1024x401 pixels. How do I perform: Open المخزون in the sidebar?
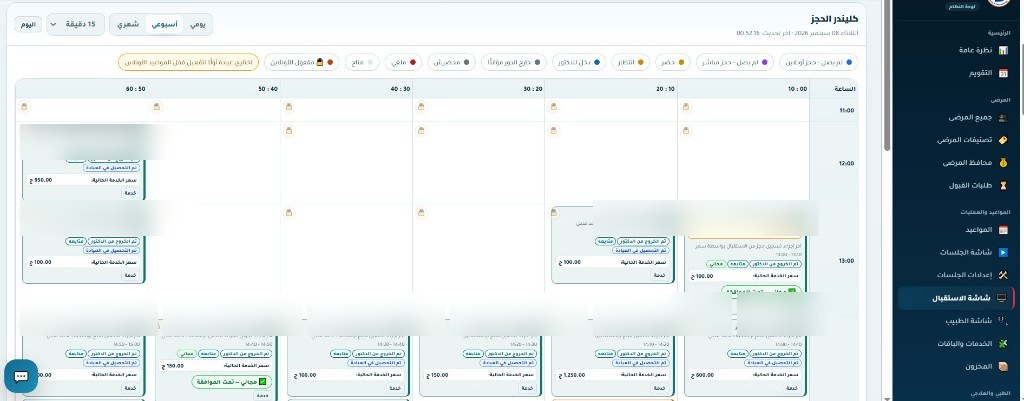pos(955,366)
